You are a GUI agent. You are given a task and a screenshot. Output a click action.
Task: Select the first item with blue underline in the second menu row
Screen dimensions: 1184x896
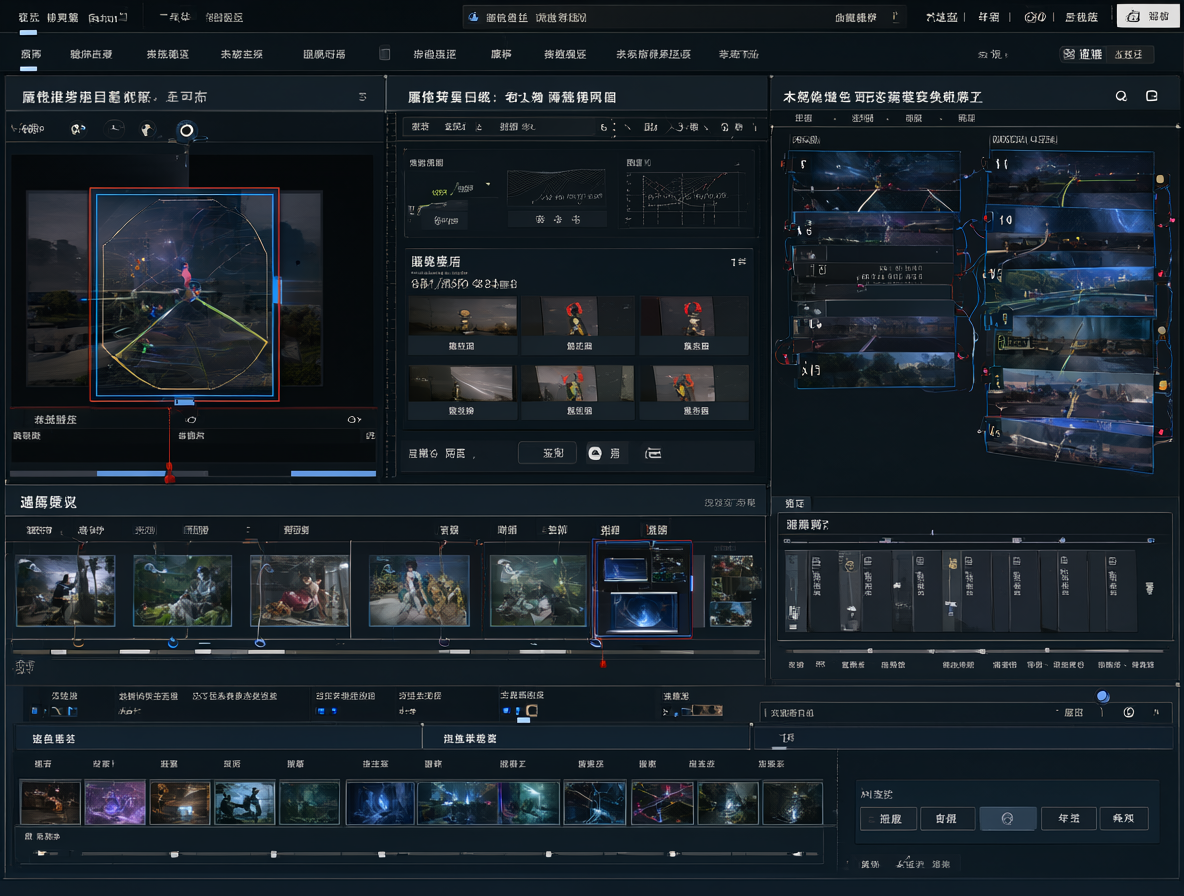pos(31,54)
